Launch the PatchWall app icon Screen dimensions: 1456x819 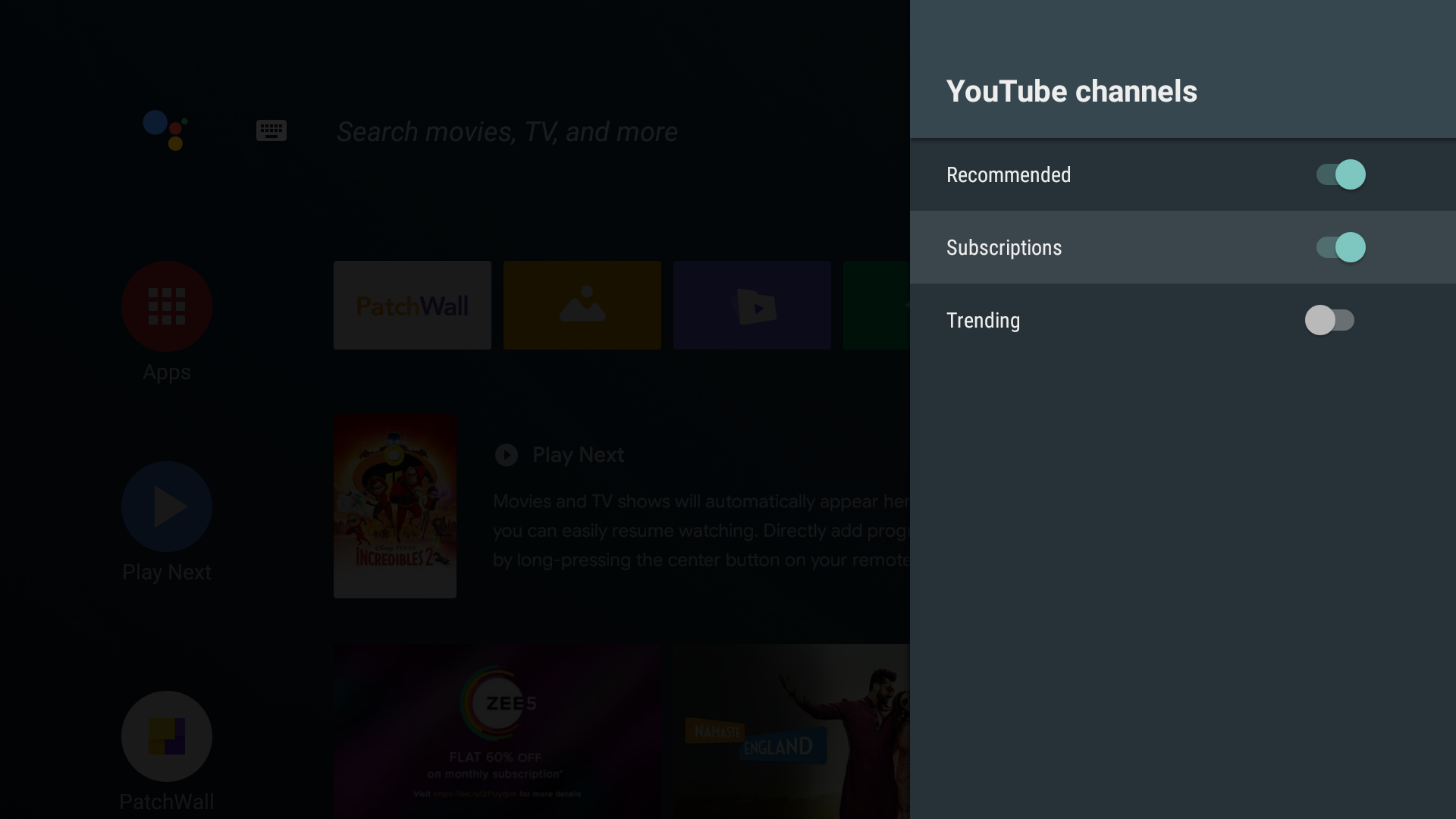166,736
